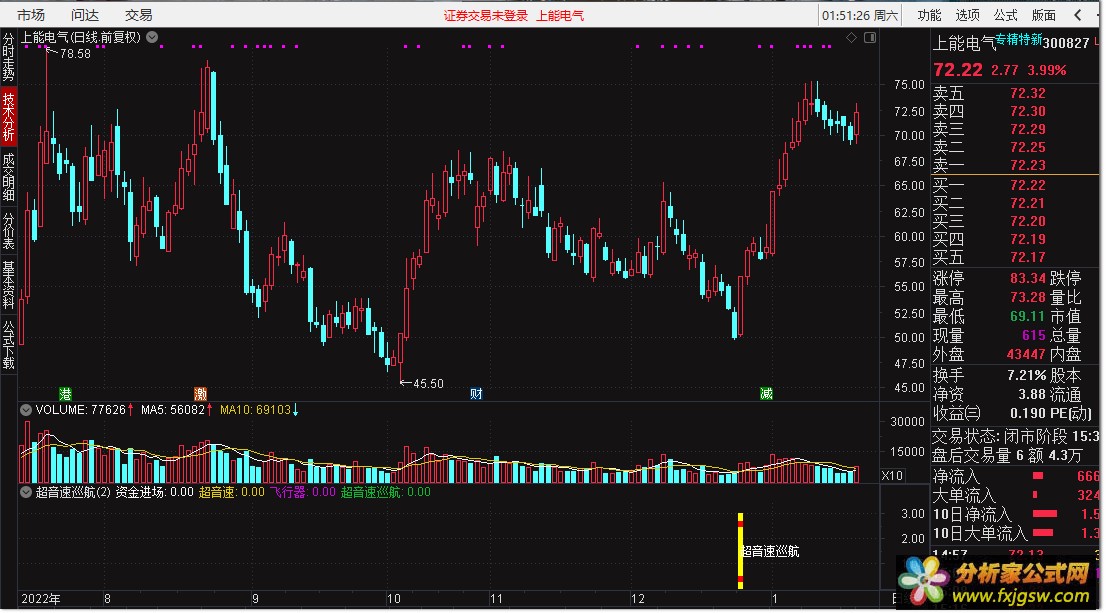Image resolution: width=1106 pixels, height=613 pixels.
Task: Click the 10日净流入 red bar
Action: 1045,514
